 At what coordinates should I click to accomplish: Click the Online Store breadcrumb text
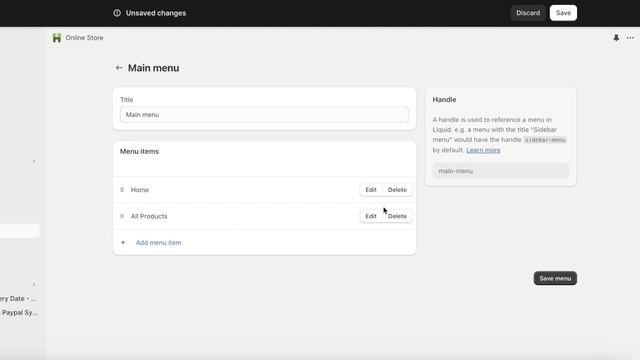tap(84, 38)
